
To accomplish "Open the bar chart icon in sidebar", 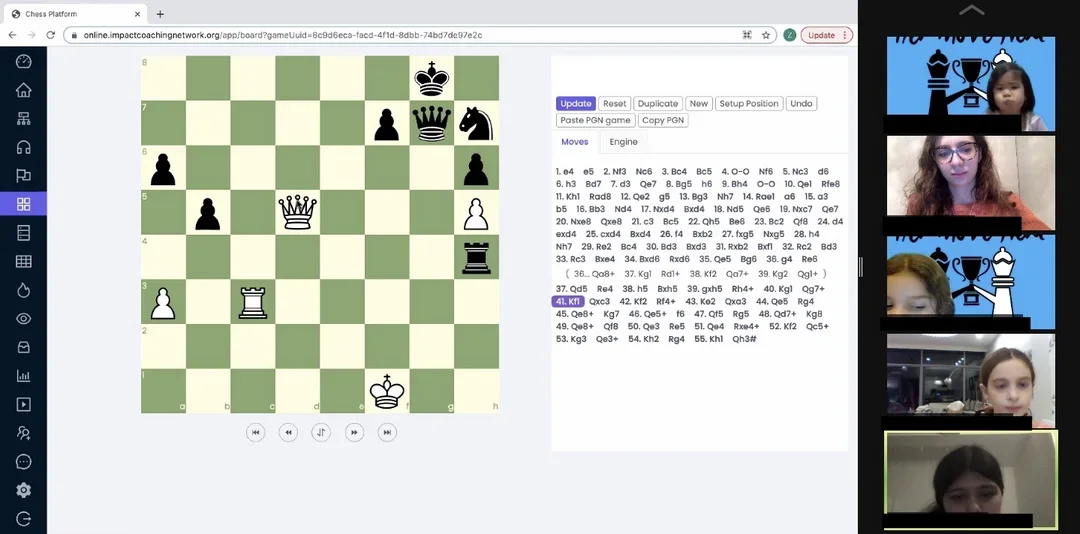I will coord(23,376).
